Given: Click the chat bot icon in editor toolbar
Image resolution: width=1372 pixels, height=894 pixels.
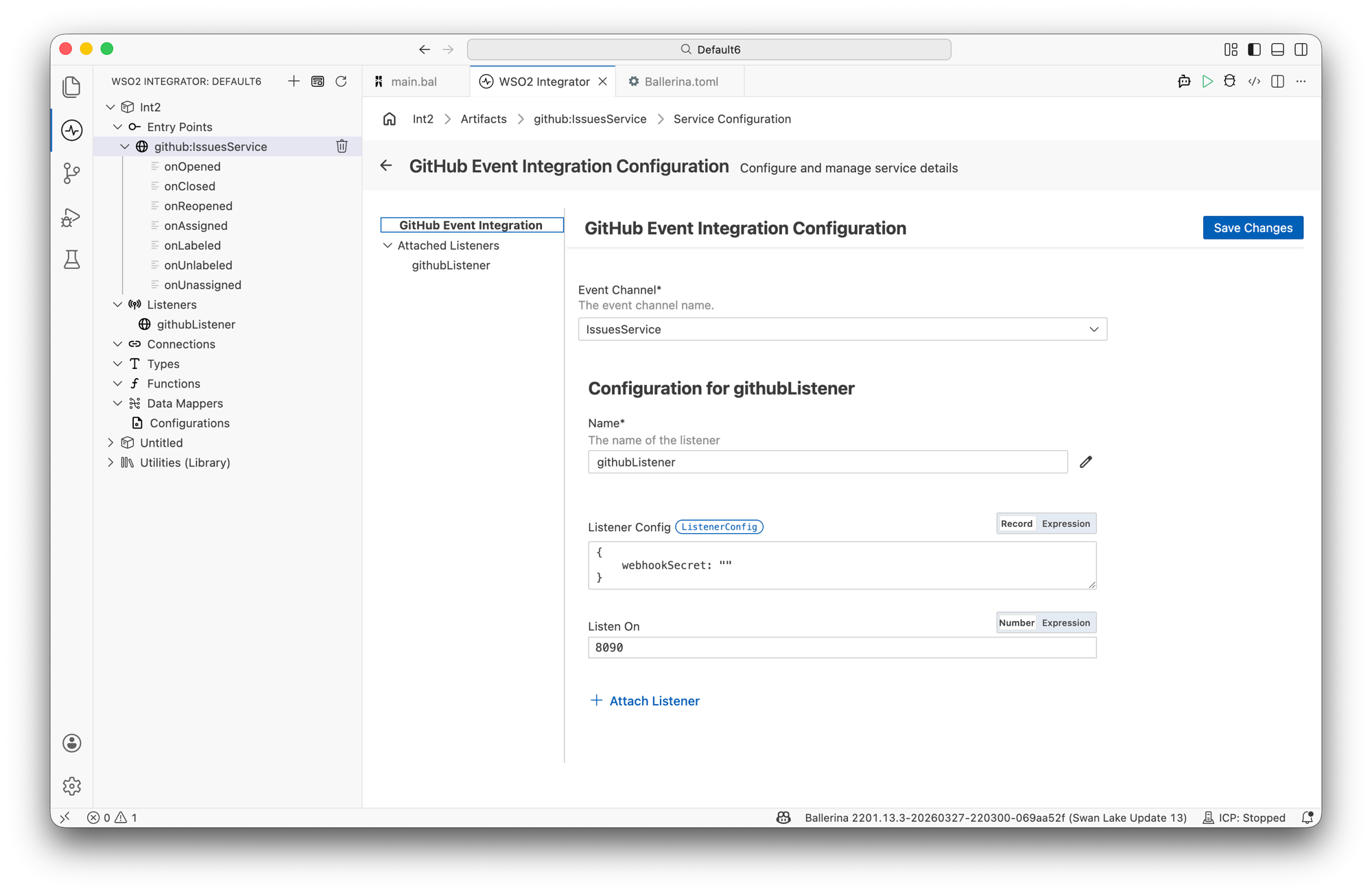Looking at the screenshot, I should click(x=1184, y=81).
